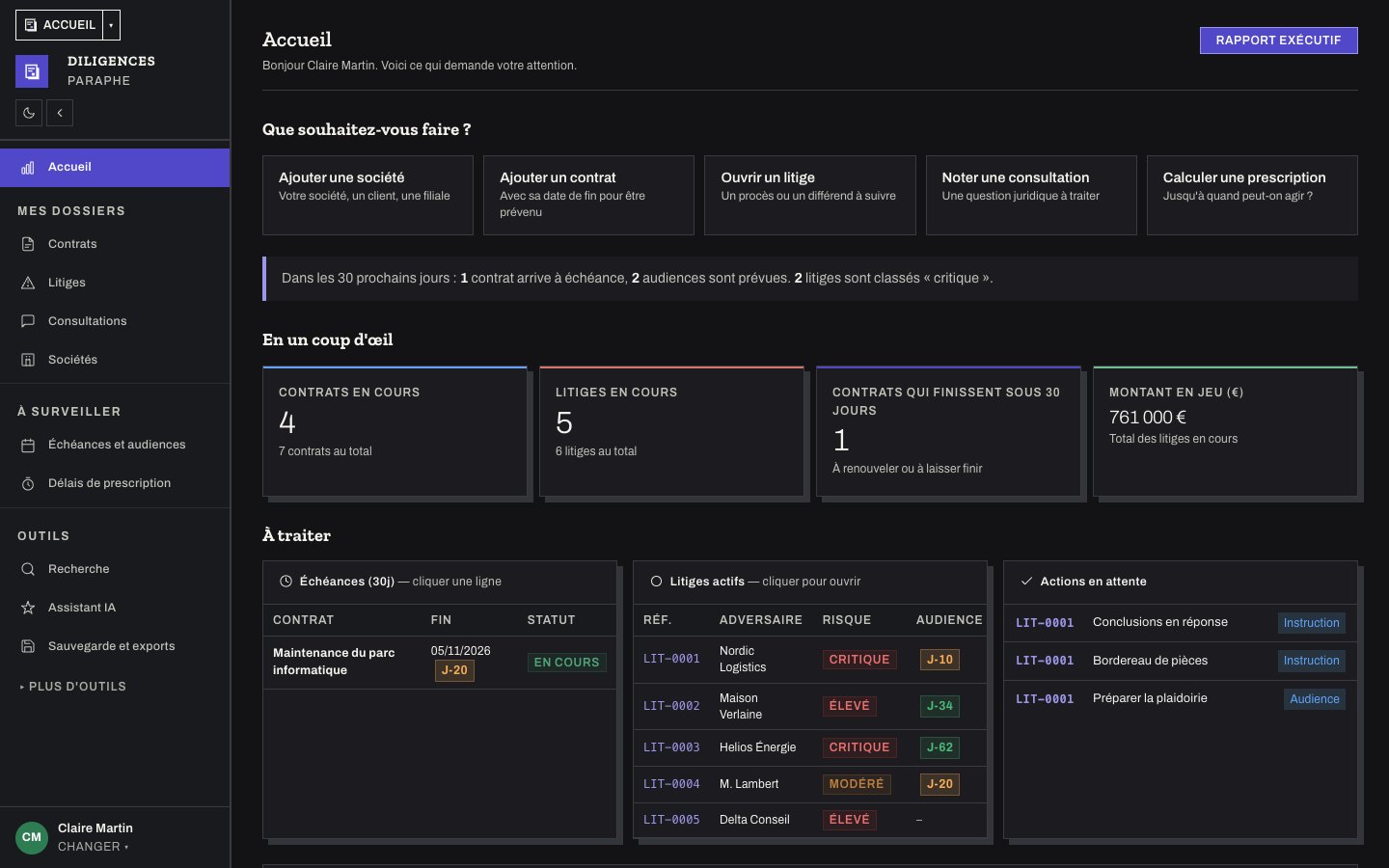The image size is (1389, 868).
Task: Click the Échéances et audiences calendar icon
Action: coord(28,445)
